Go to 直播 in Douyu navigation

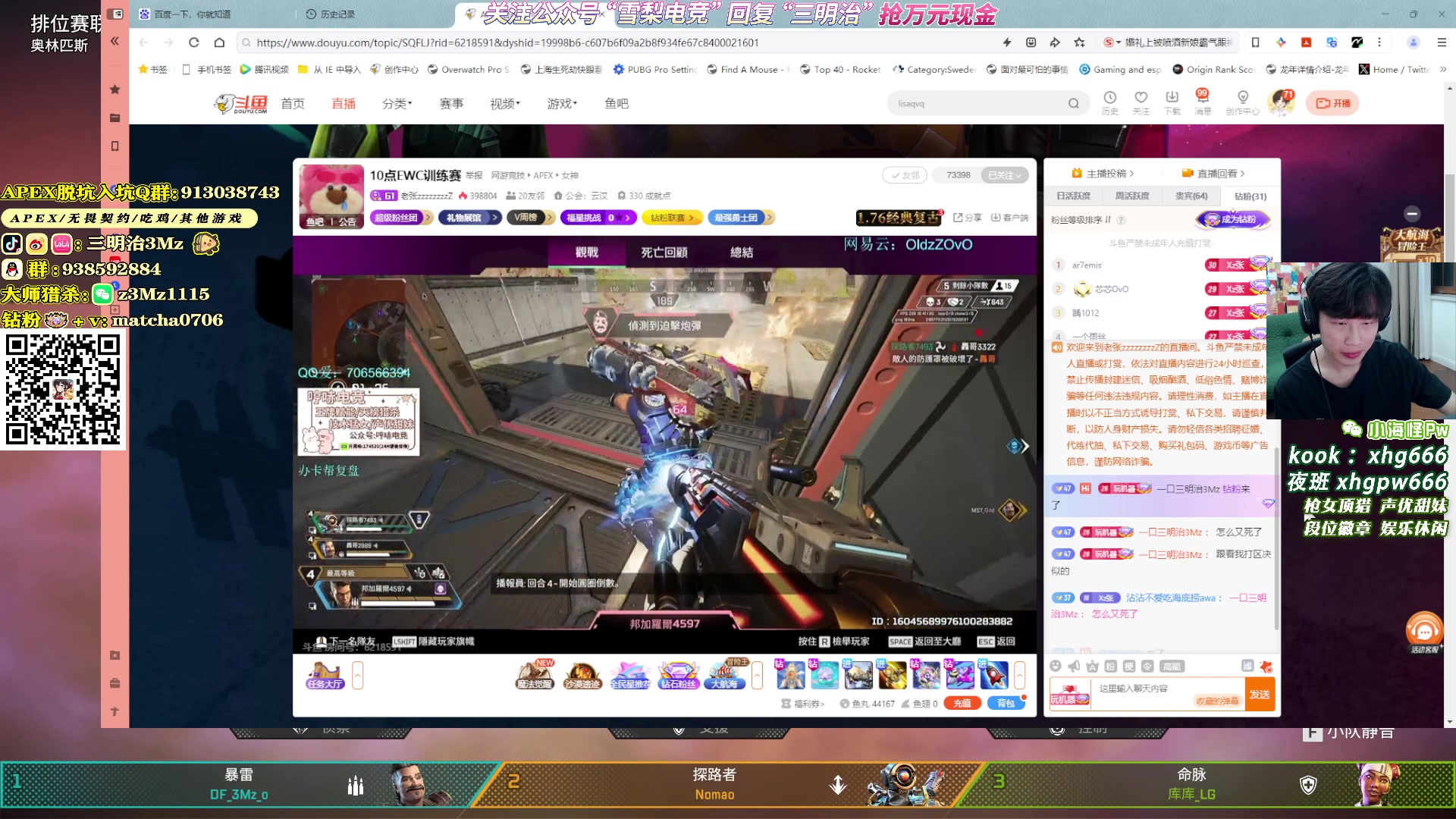tap(344, 103)
